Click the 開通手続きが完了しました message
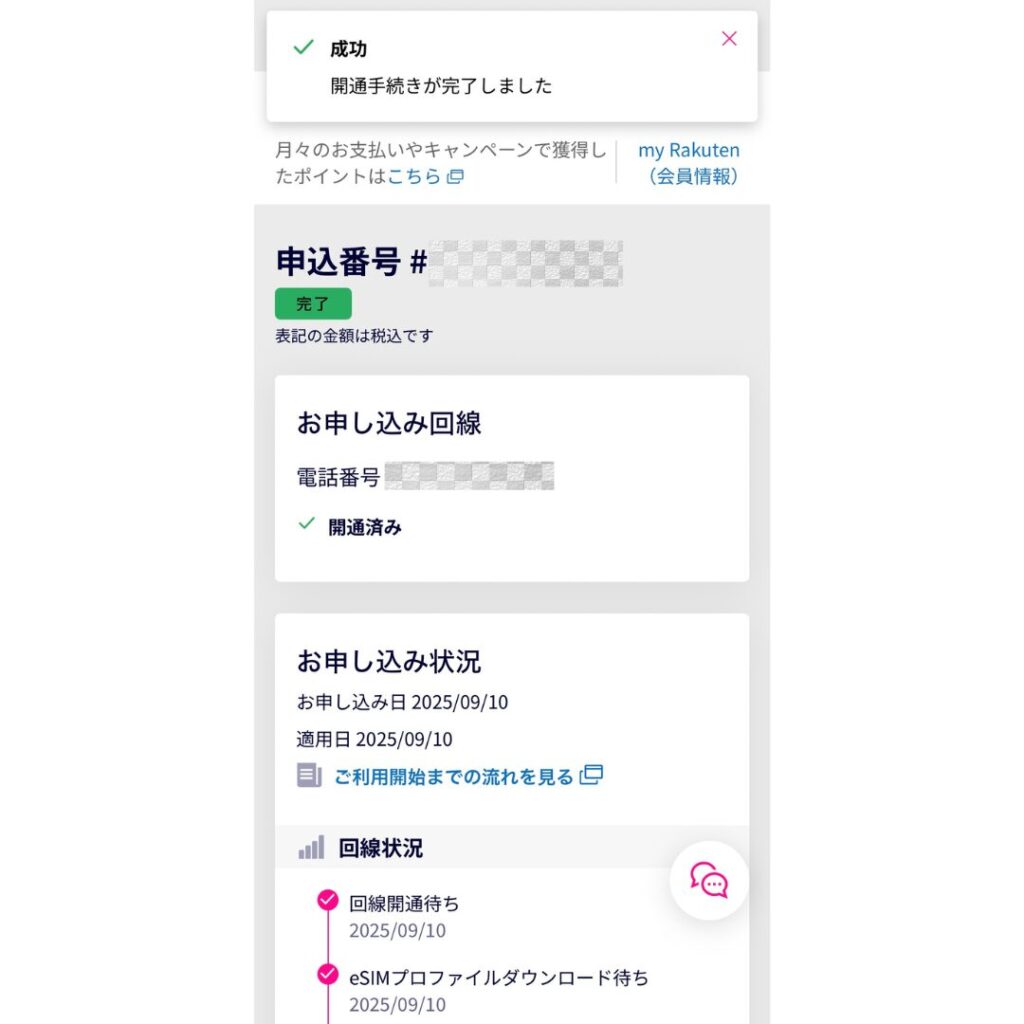Screen dimensions: 1024x1024 (x=441, y=86)
